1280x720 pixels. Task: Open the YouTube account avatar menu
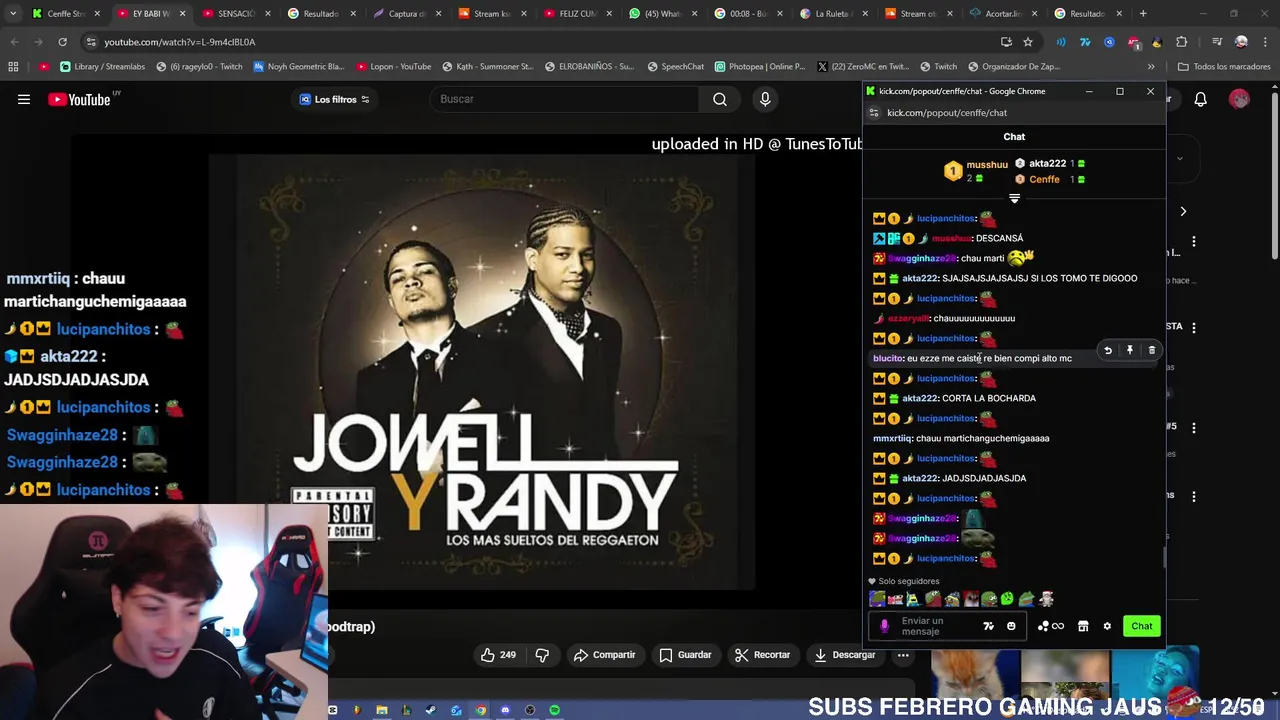[x=1240, y=99]
